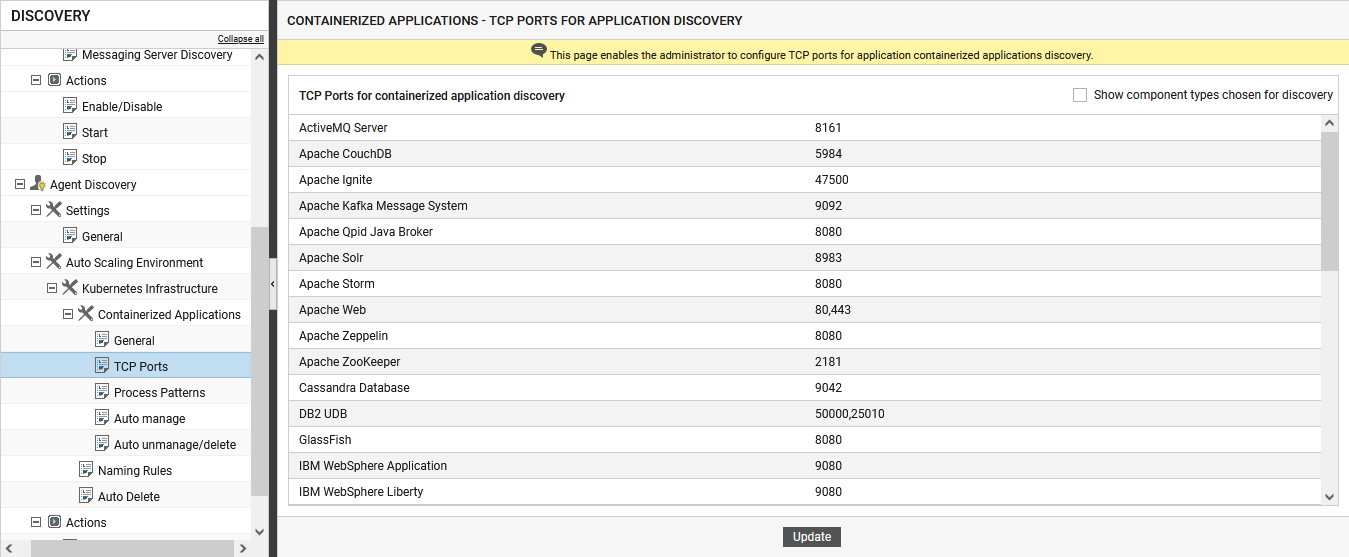Click the play icon beside the bottom Actions node

click(x=54, y=522)
